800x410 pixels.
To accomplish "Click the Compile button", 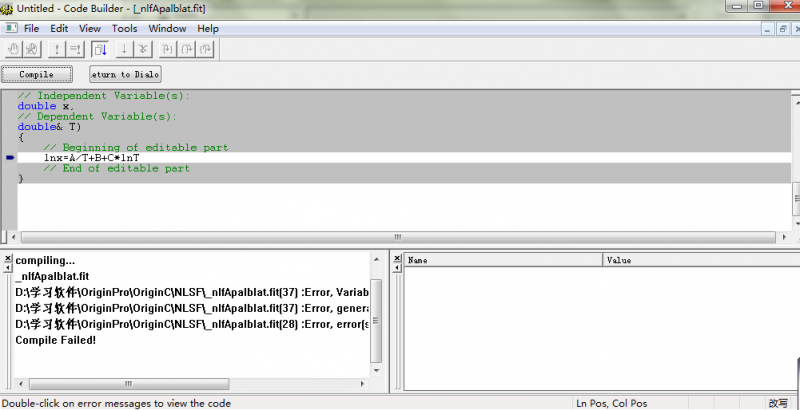I will click(37, 74).
